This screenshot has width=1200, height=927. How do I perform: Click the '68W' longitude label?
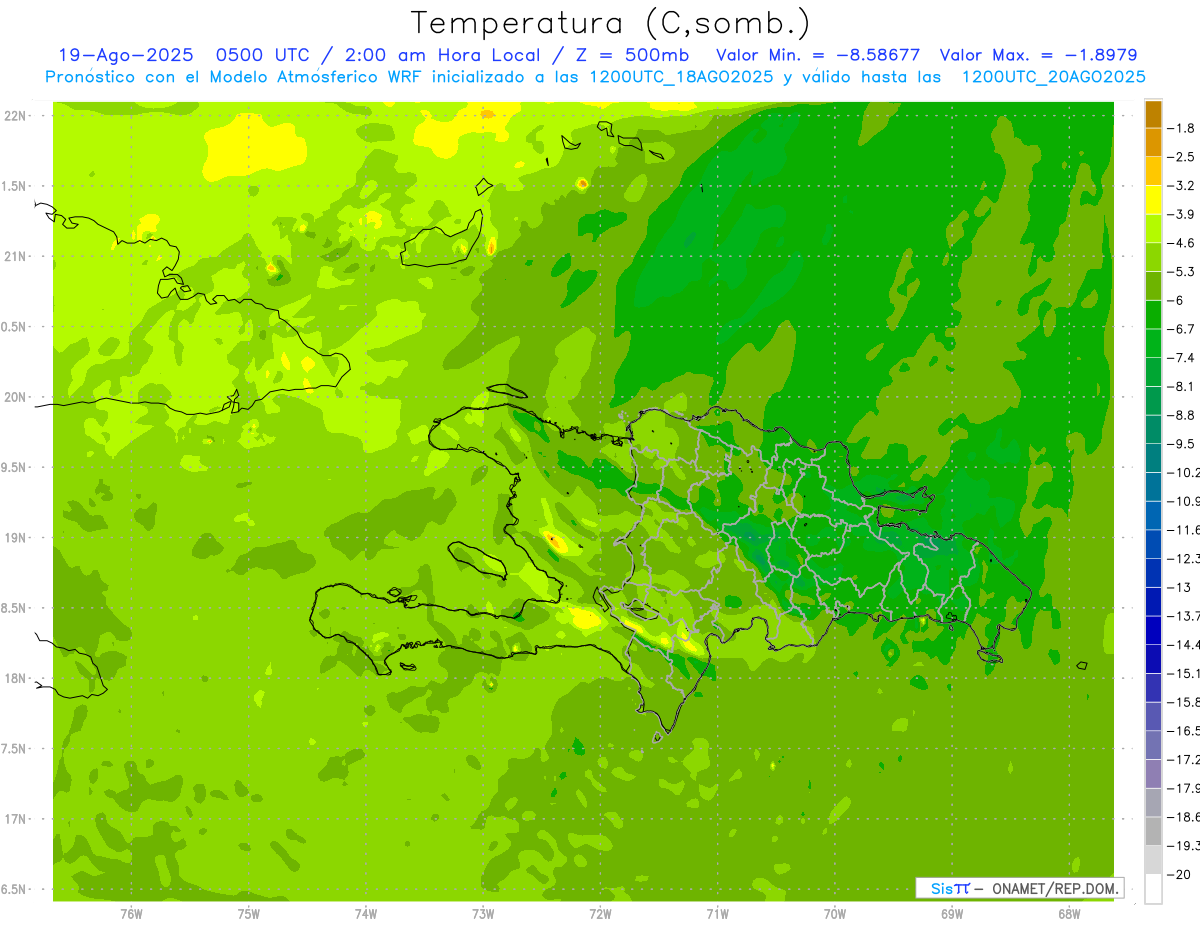1069,914
